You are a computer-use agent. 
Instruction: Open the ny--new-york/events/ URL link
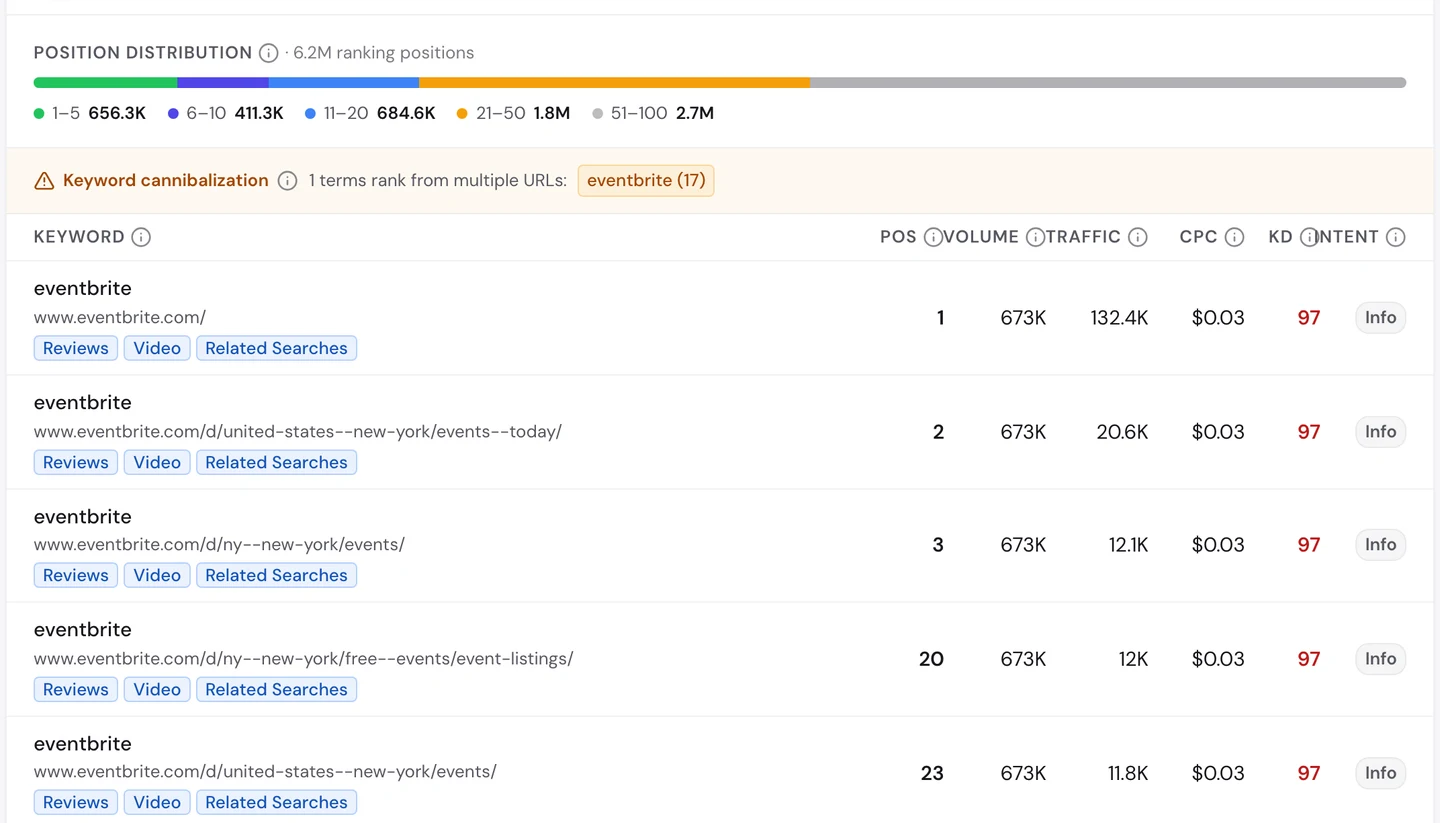(x=219, y=545)
